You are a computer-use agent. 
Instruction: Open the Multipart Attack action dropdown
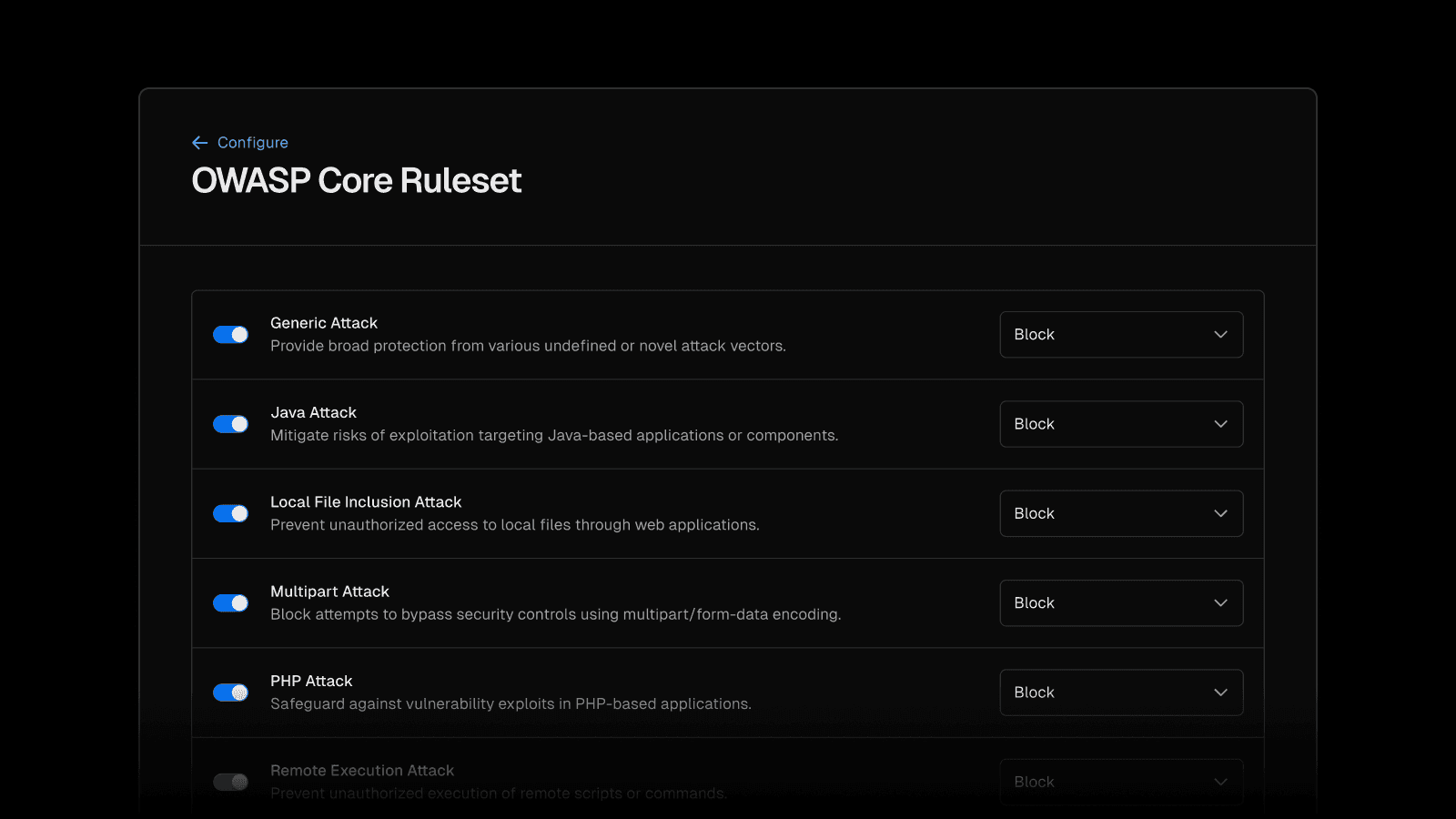[x=1120, y=603]
